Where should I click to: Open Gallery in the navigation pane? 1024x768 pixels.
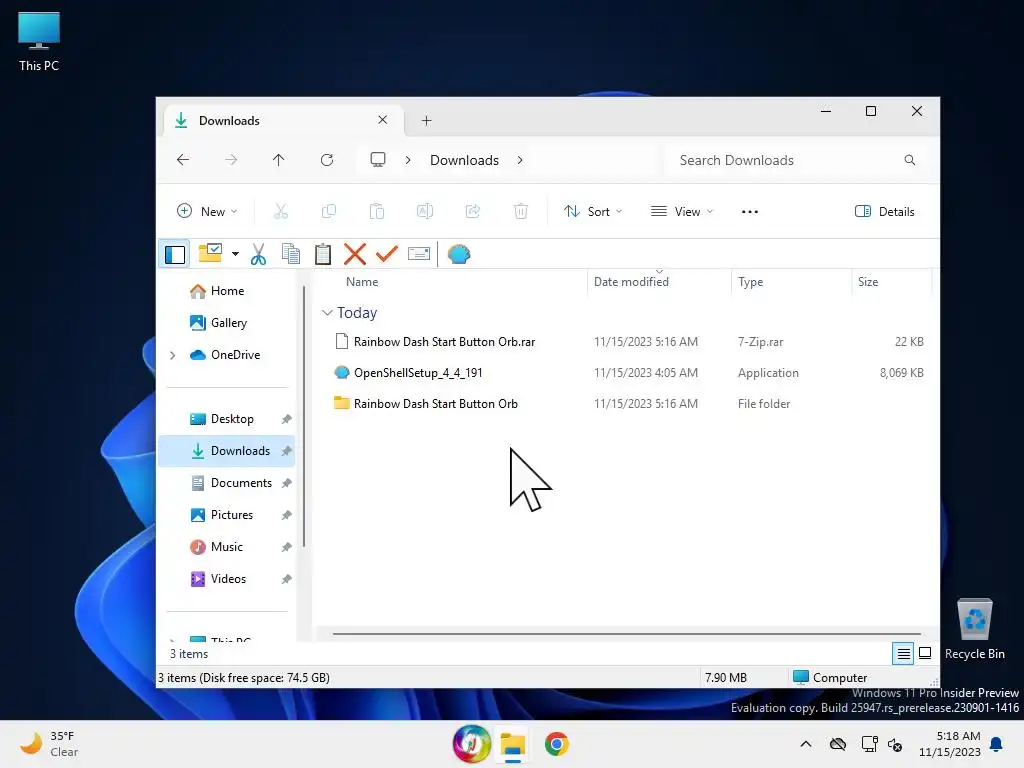click(x=229, y=323)
